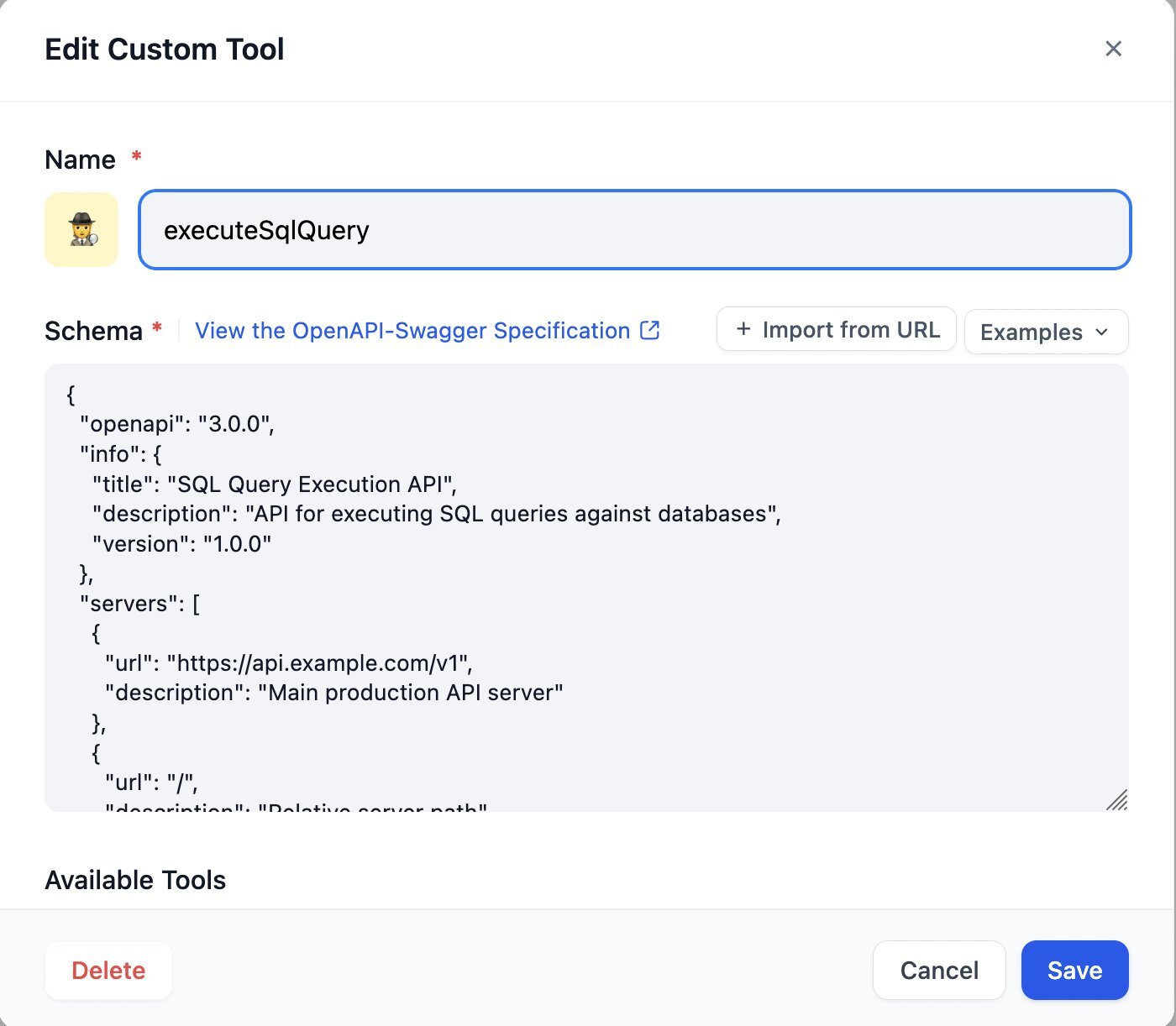Viewport: 1176px width, 1026px height.
Task: Click the "servers" array opening line
Action: click(x=139, y=604)
